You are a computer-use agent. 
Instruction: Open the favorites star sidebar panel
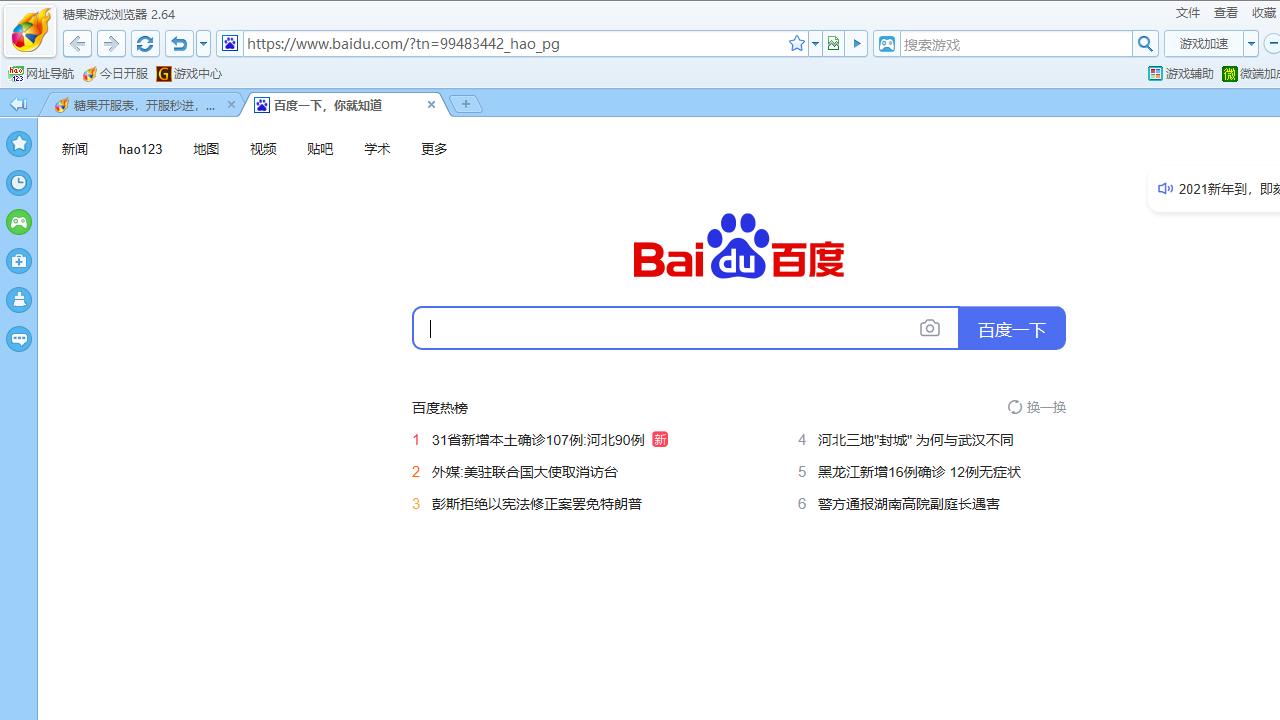19,143
